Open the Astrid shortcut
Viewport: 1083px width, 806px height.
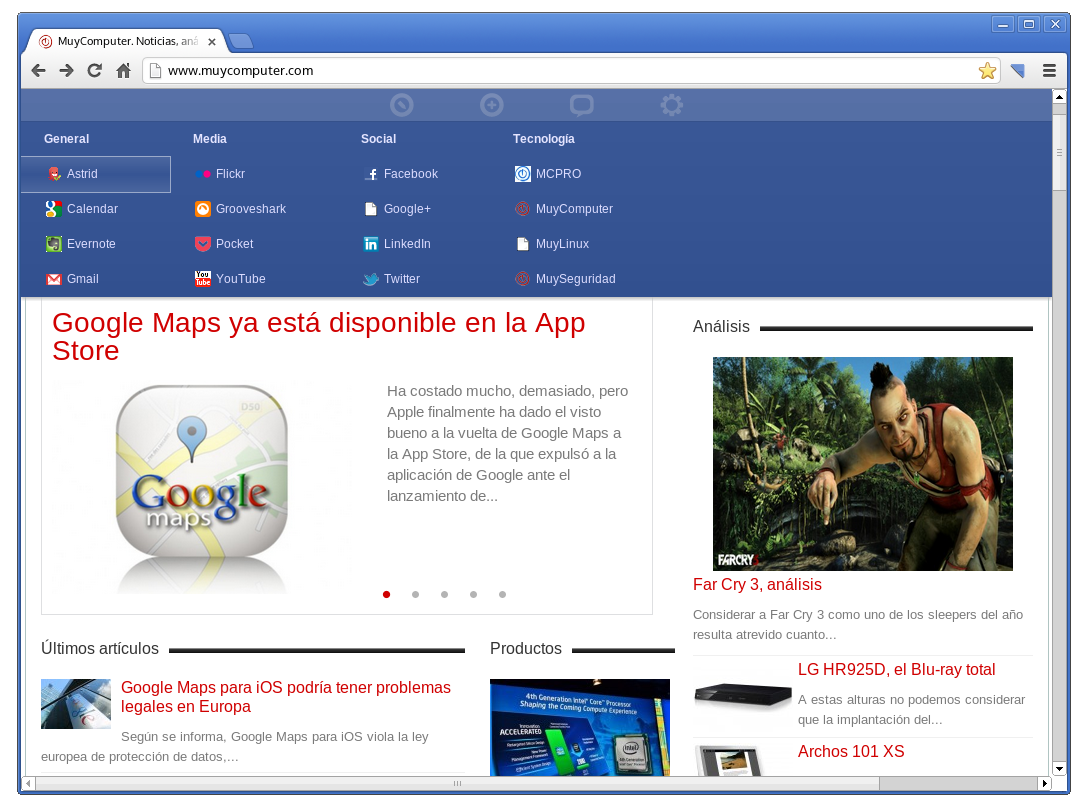[82, 174]
